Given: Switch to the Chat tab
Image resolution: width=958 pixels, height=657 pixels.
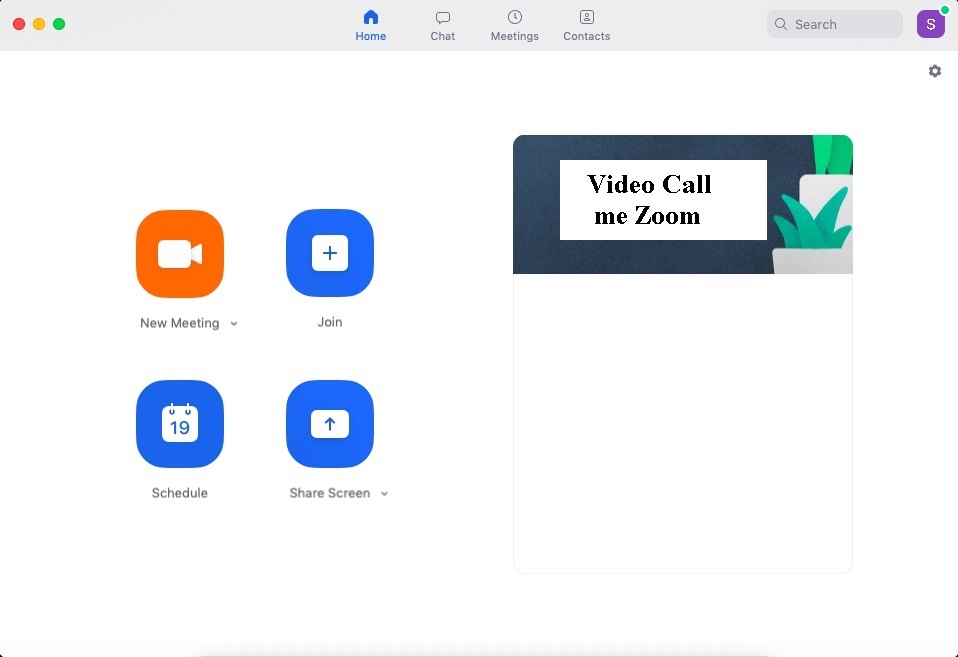Looking at the screenshot, I should [x=442, y=26].
